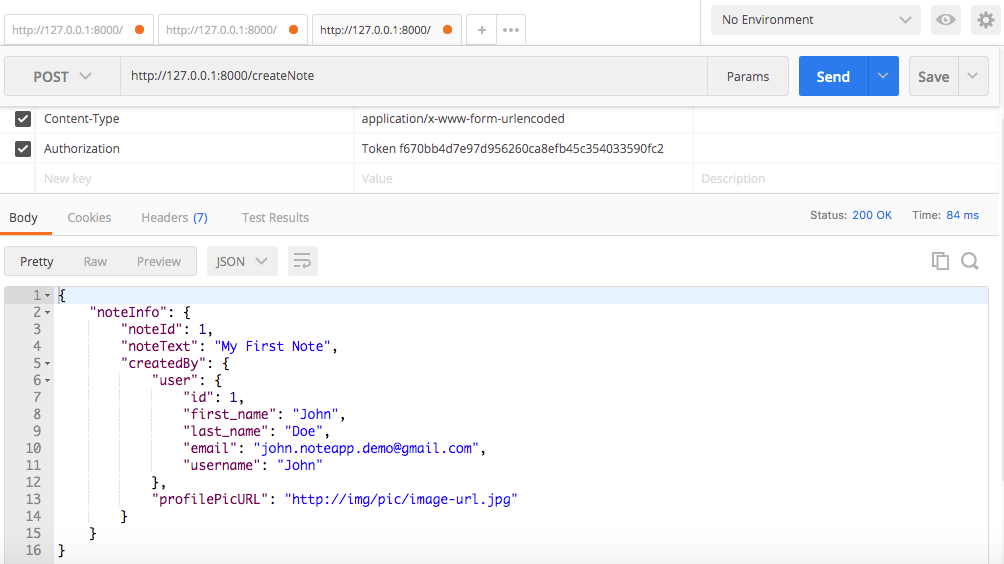Click the Authorization header key

(x=81, y=149)
